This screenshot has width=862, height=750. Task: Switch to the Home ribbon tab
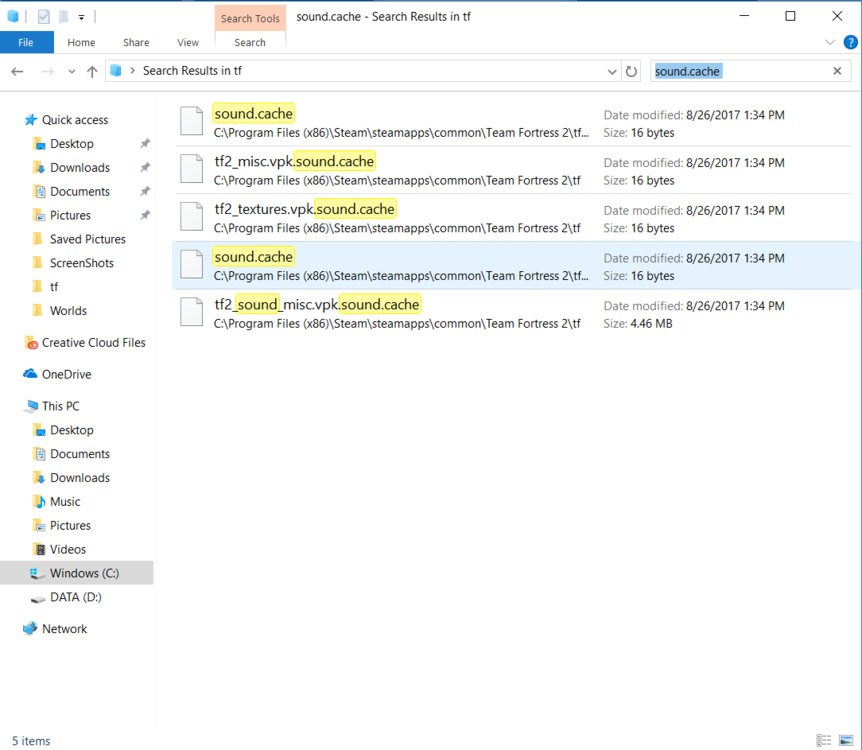[x=81, y=42]
